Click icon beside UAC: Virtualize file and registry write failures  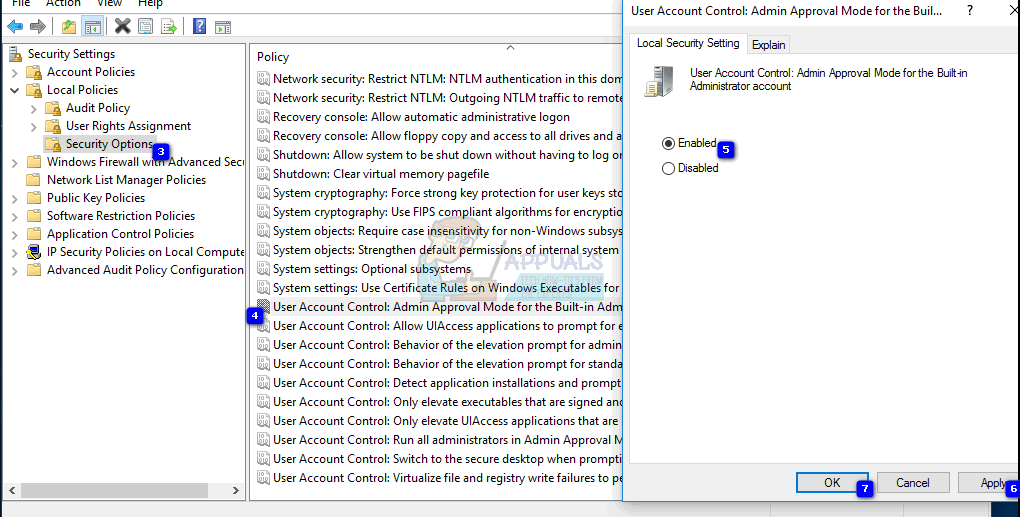pos(263,477)
